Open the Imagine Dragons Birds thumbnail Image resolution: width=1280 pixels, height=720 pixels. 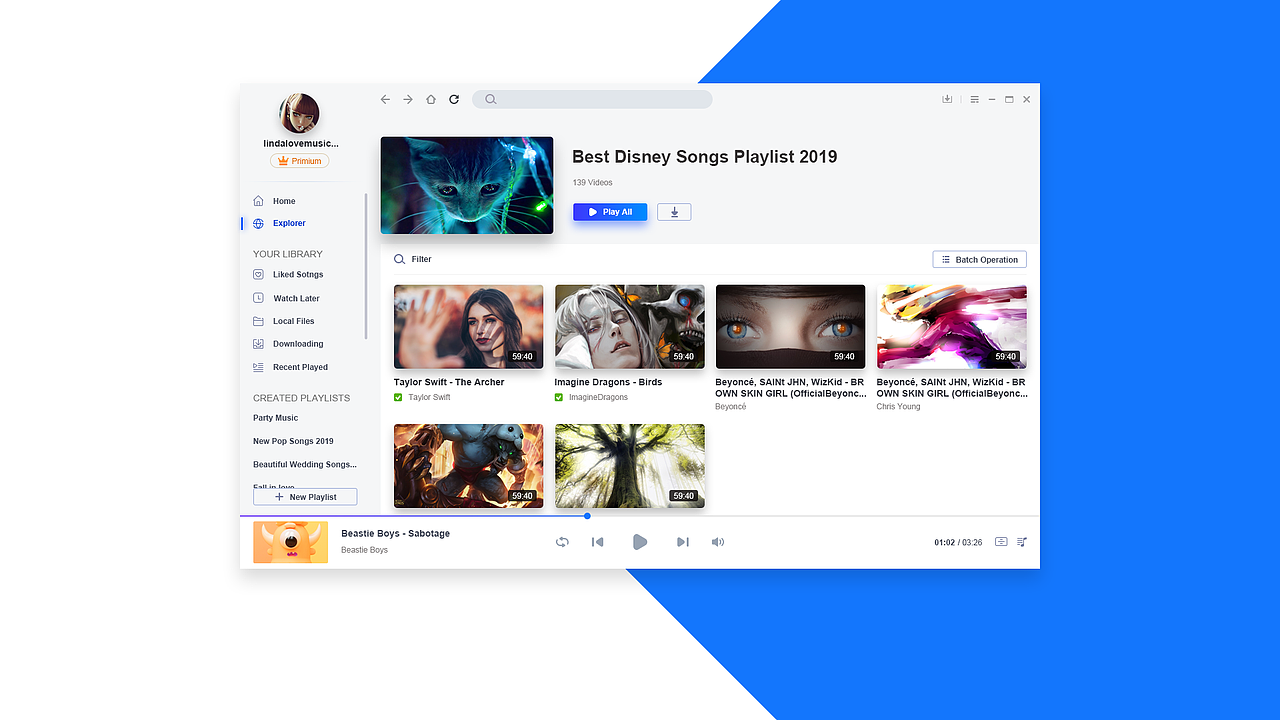coord(630,327)
